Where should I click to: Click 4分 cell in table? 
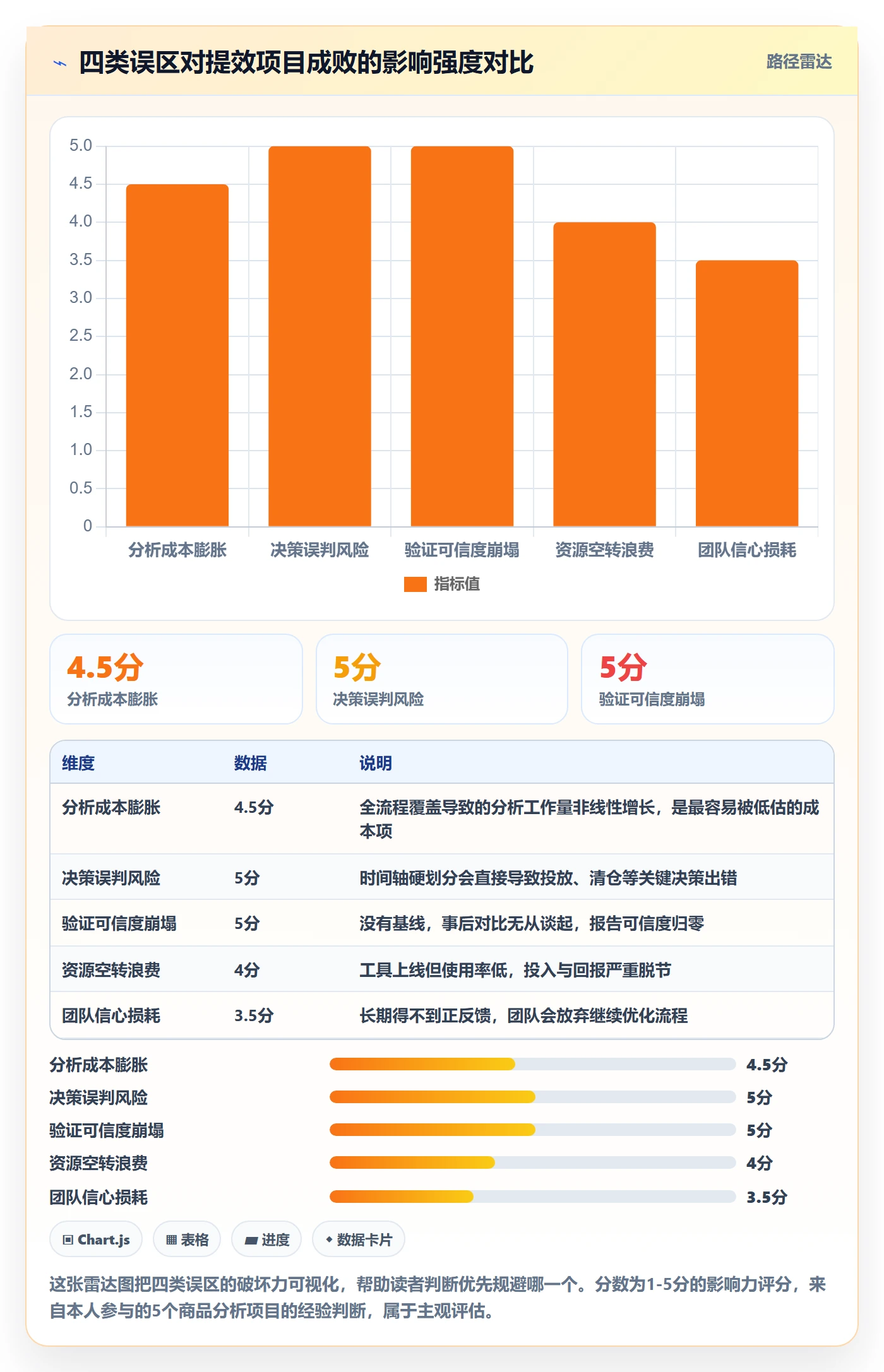click(x=247, y=970)
